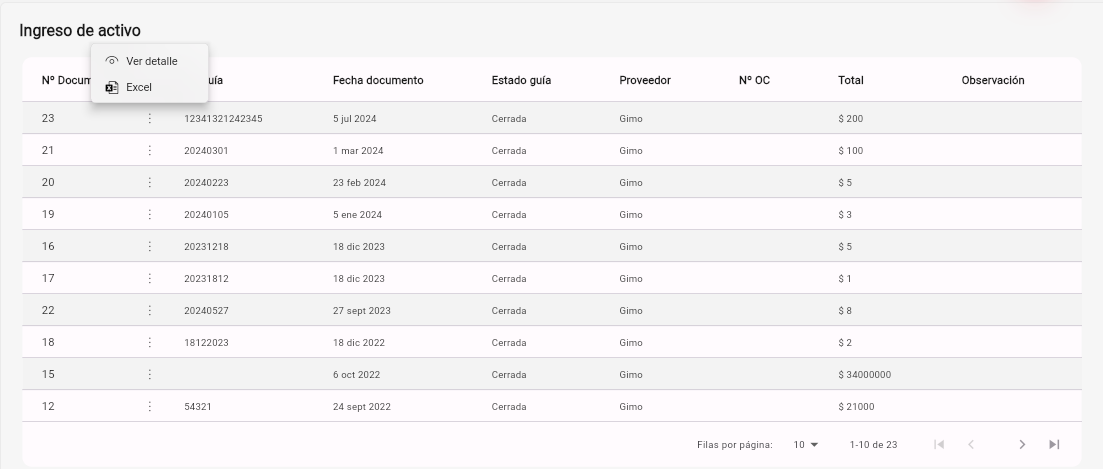Jump to first page of table

pos(938,444)
